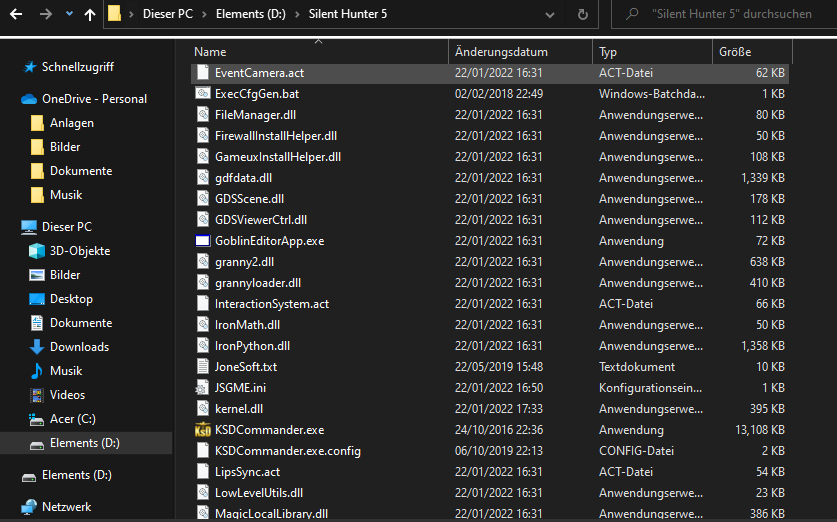The width and height of the screenshot is (837, 522).
Task: Click the KSDCommander.exe KSD icon
Action: pyautogui.click(x=203, y=430)
